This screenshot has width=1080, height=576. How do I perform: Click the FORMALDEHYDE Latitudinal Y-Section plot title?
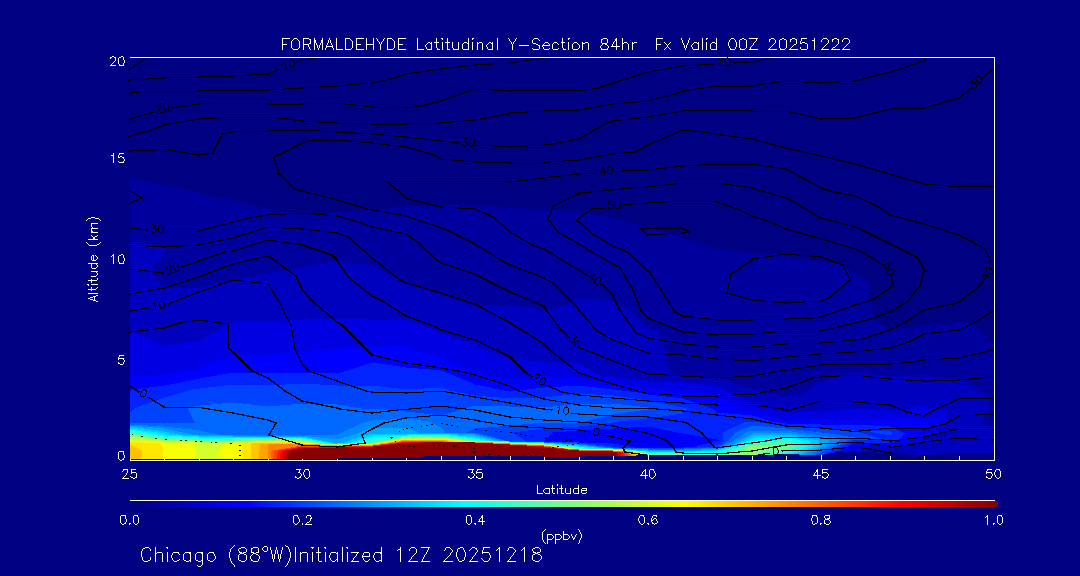click(565, 45)
